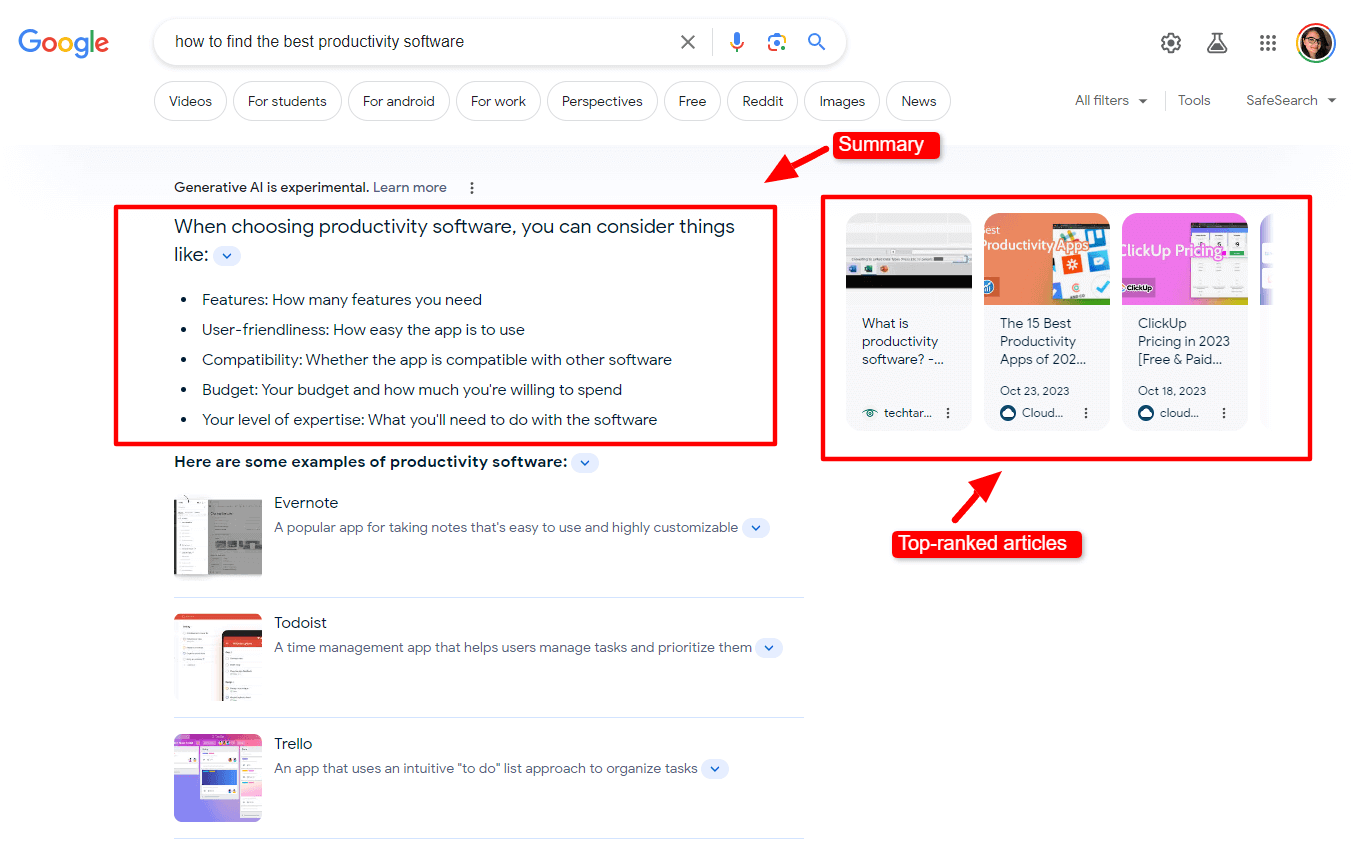This screenshot has height=845, width=1357.
Task: Click the Trello screenshot thumbnail
Action: pos(218,778)
